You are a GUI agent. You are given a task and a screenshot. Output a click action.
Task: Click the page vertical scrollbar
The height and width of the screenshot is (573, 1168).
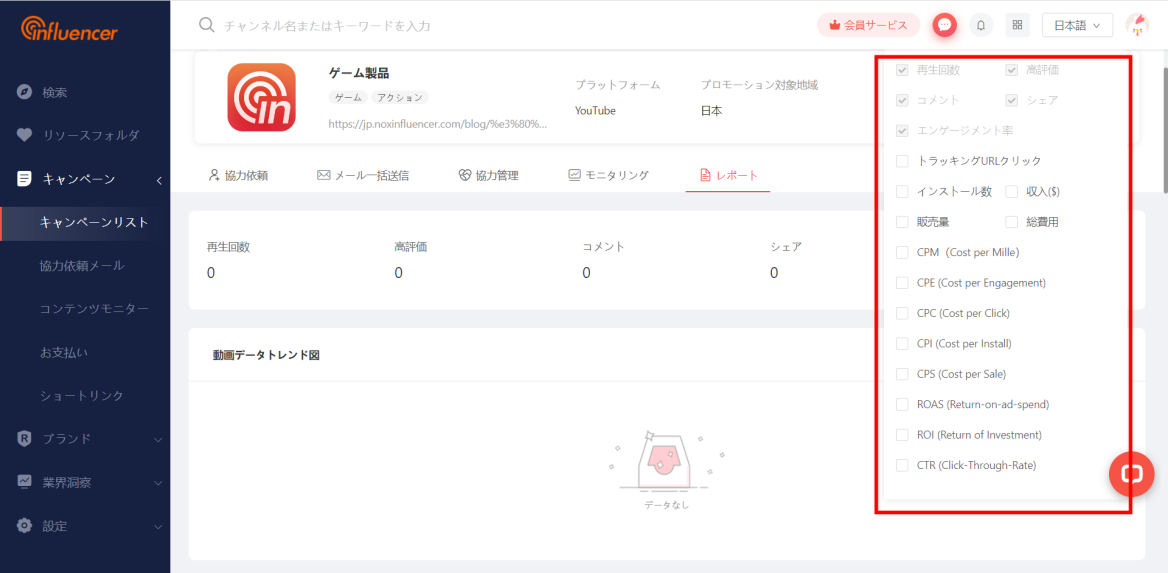(1165, 130)
